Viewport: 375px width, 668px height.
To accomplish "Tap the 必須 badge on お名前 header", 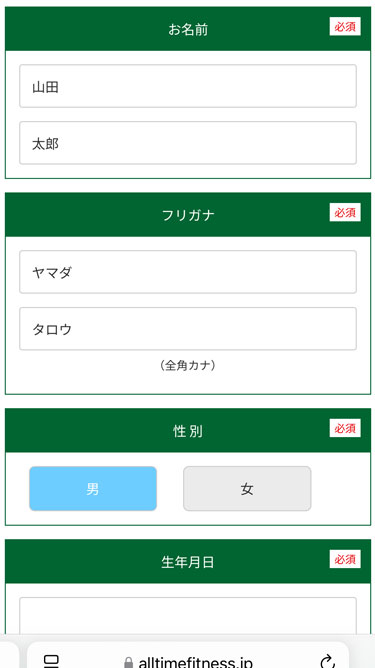I will pyautogui.click(x=345, y=26).
